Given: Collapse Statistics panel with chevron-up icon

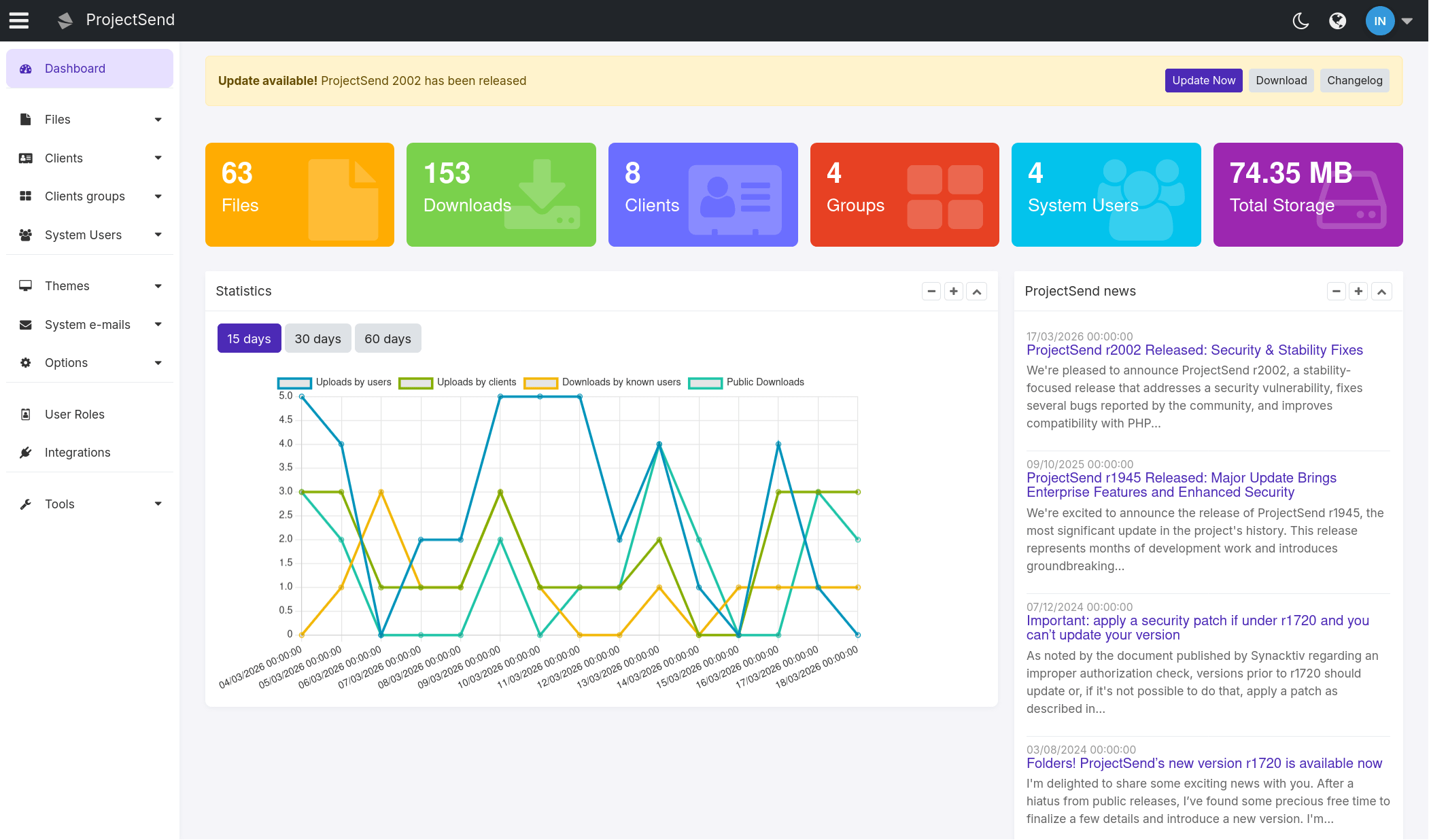Looking at the screenshot, I should click(x=977, y=292).
